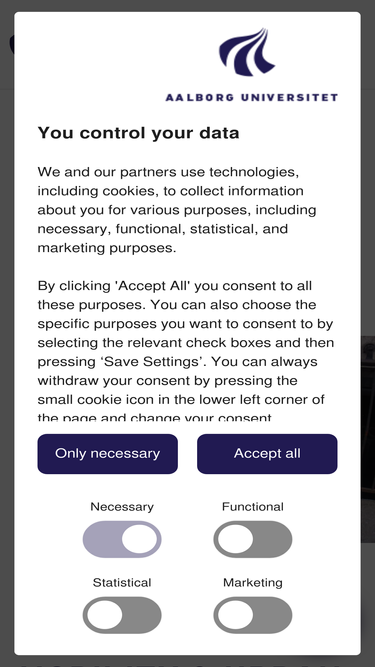Click the Statistical label text
375x667 pixels.
point(122,582)
